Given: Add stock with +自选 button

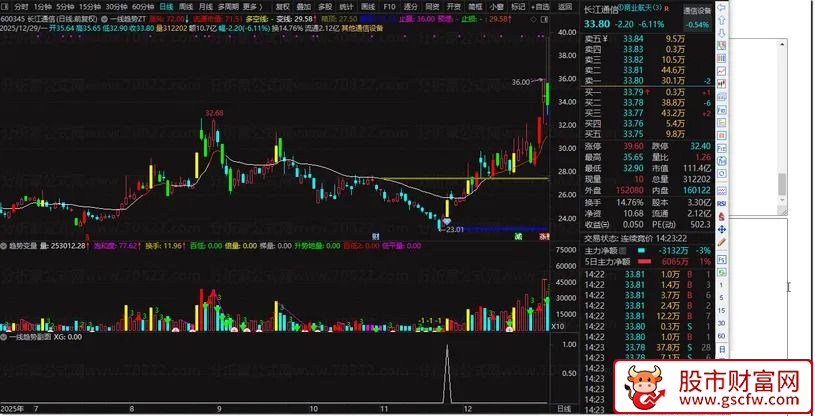Looking at the screenshot, I should [x=541, y=7].
